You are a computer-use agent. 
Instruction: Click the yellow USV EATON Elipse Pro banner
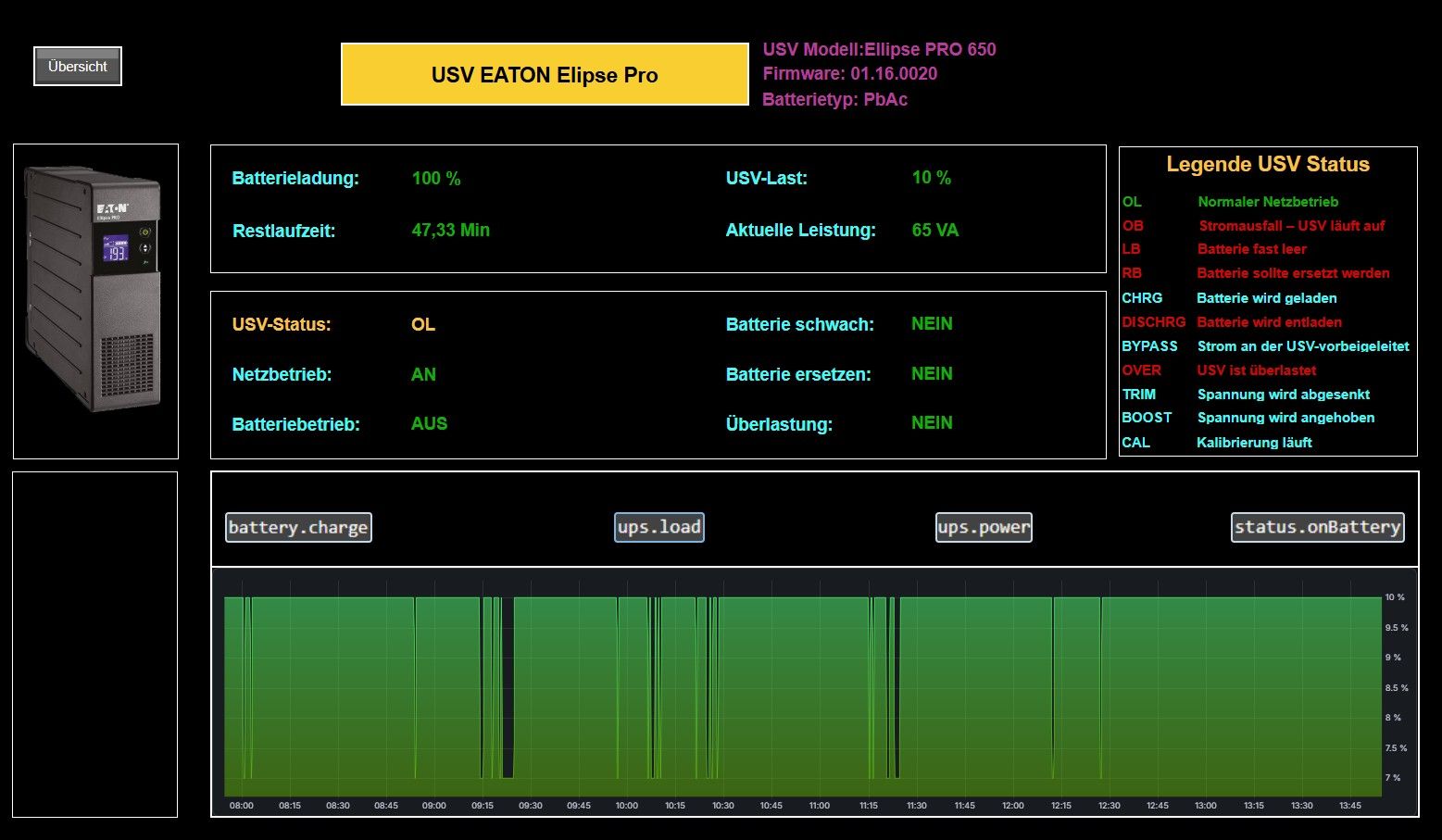pos(545,74)
